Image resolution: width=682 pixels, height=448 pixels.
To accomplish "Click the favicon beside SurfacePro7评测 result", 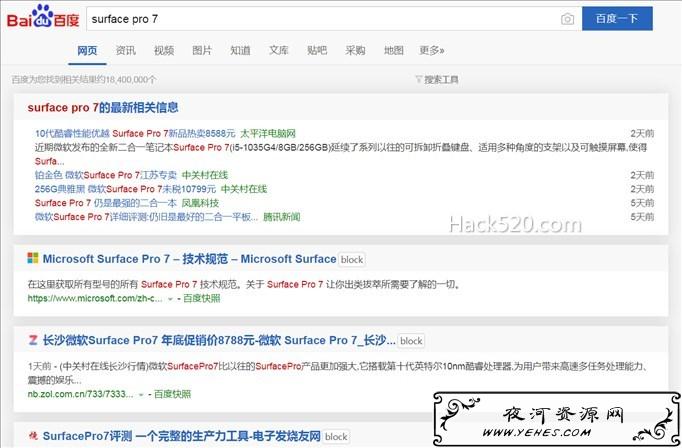I will (x=33, y=435).
